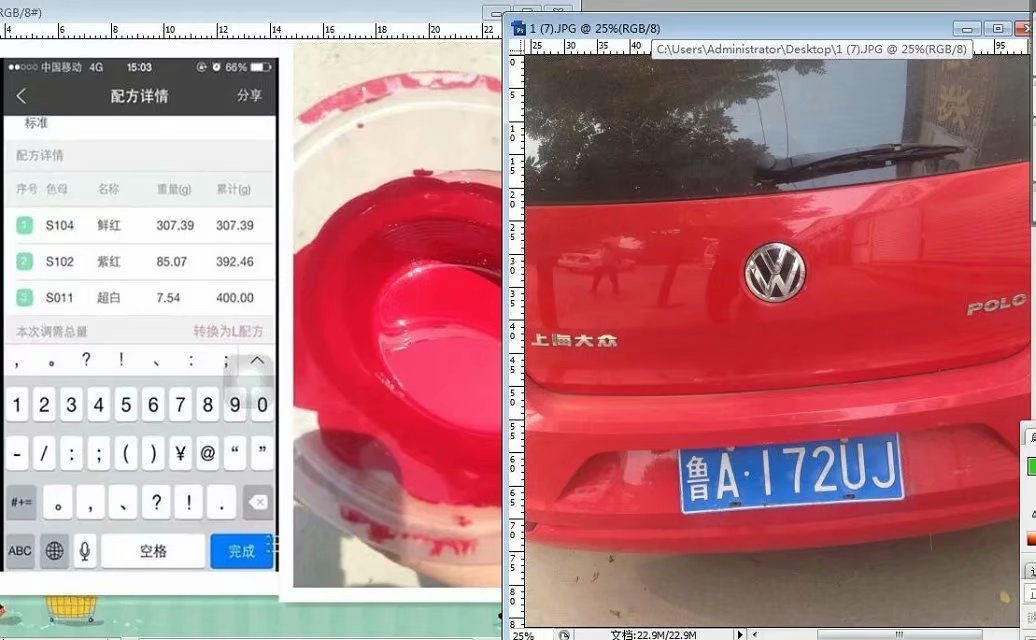Tap the globe language key
This screenshot has height=640, width=1036.
pyautogui.click(x=54, y=551)
